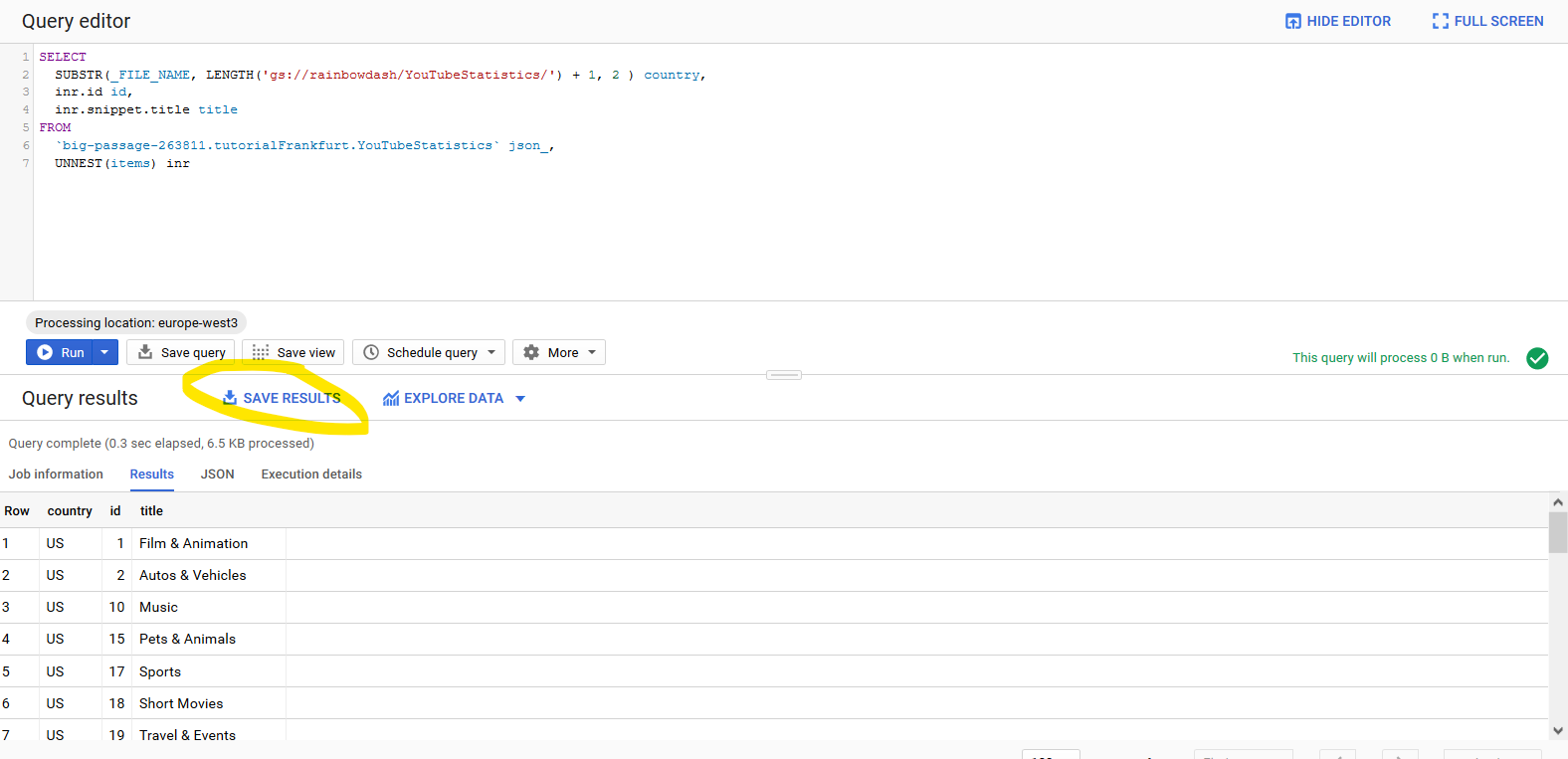
Task: Click the results table vertical scrollbar thumb
Action: 1558,532
